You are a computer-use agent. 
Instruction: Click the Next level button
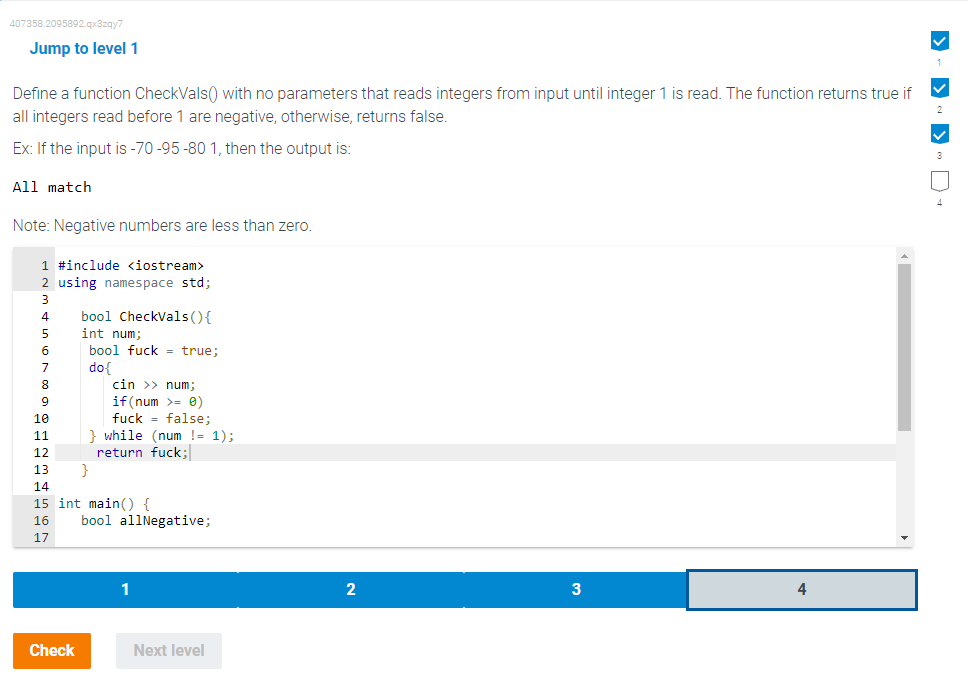(168, 650)
